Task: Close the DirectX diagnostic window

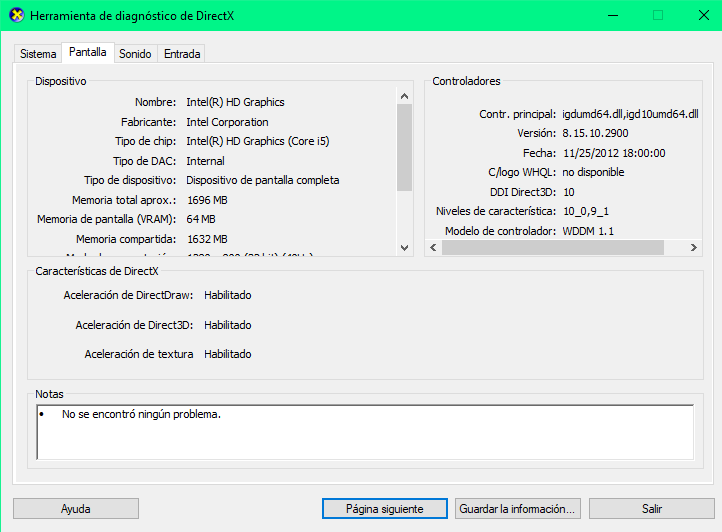Action: point(704,15)
